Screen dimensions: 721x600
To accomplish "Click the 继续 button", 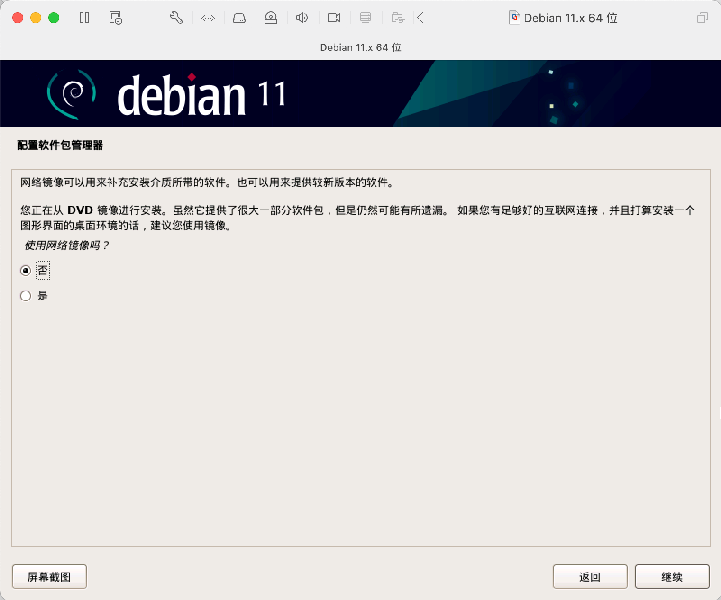I will pyautogui.click(x=672, y=577).
